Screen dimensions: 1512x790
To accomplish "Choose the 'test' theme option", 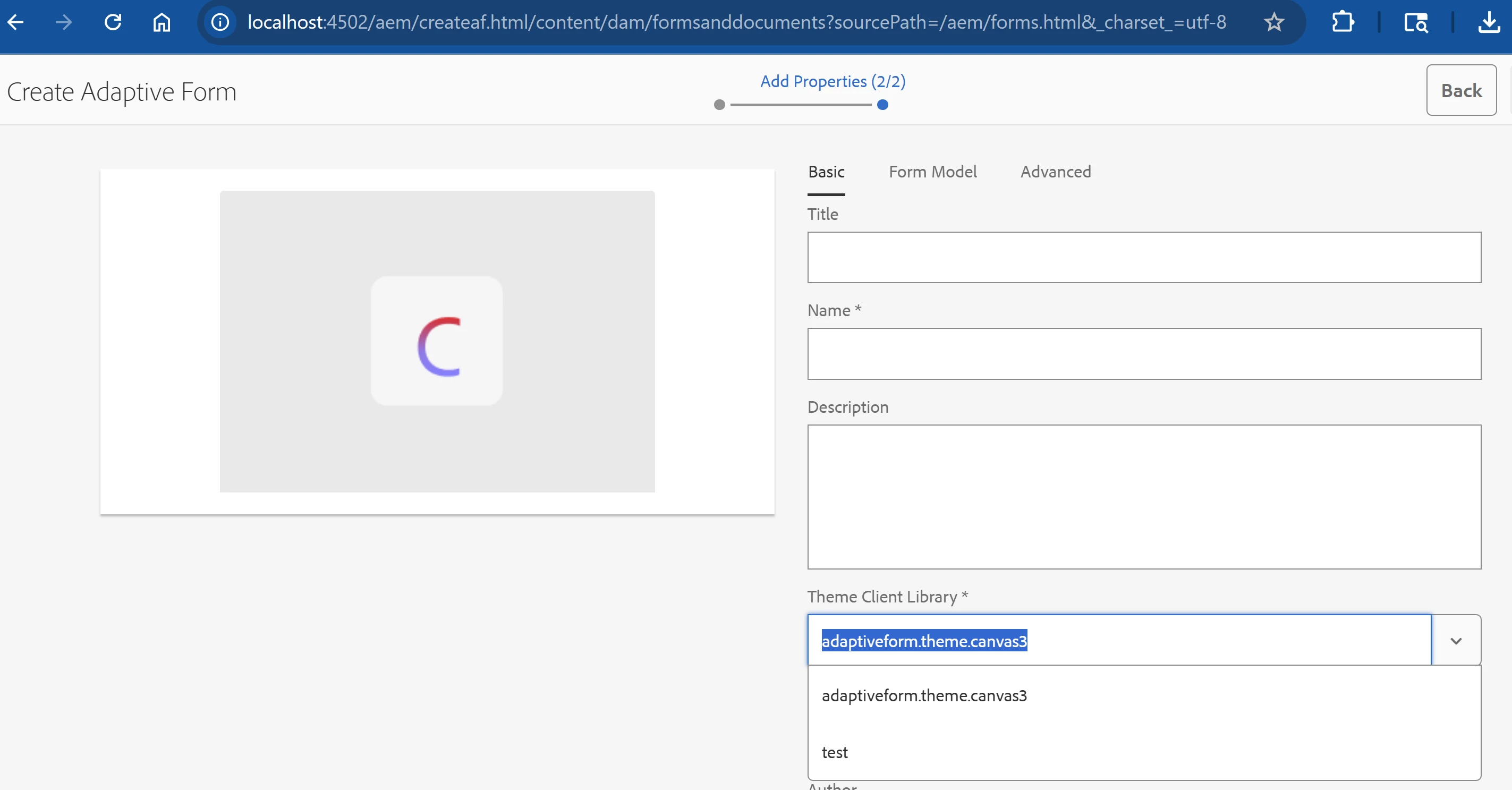I will (835, 752).
